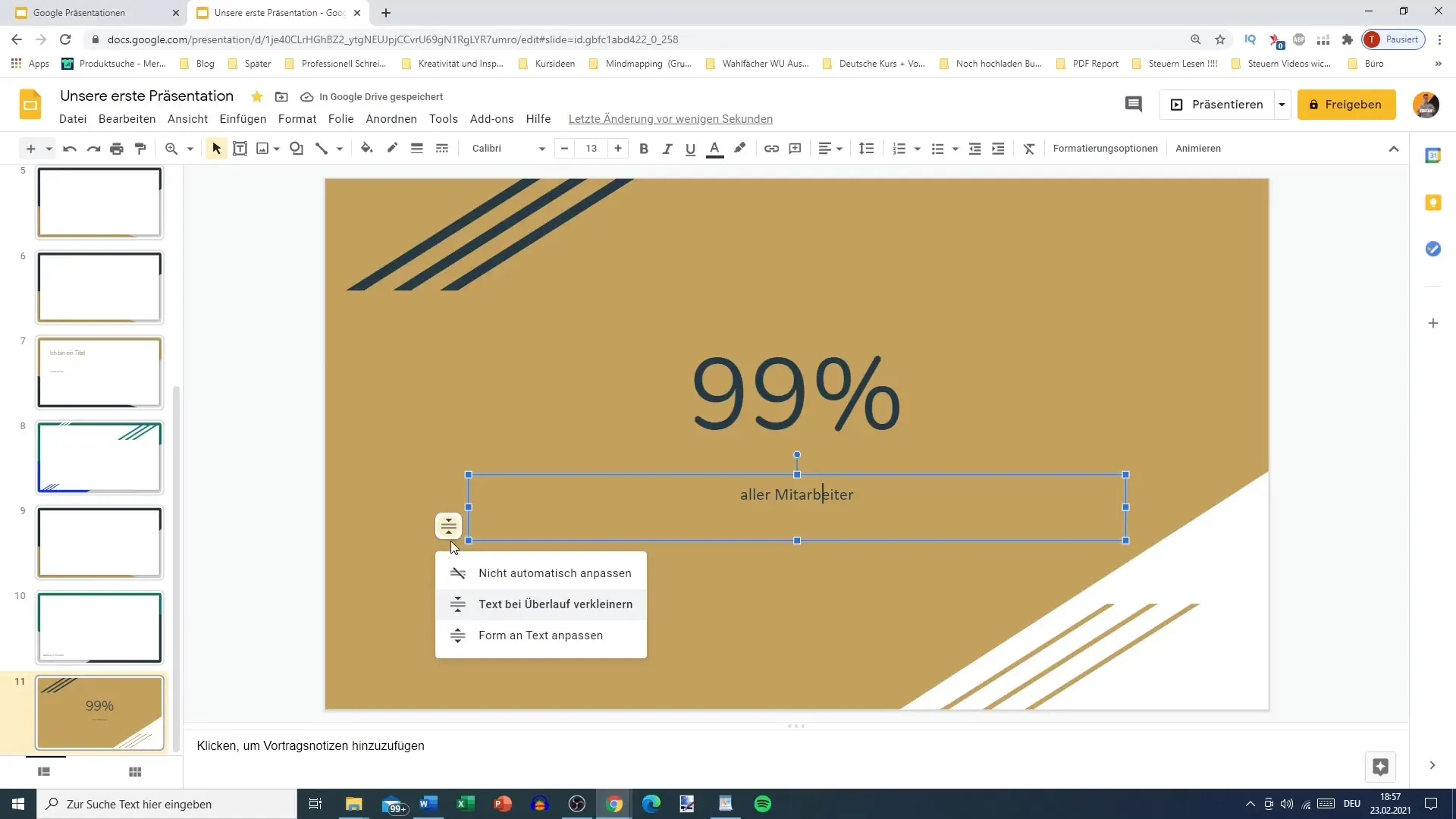Choose Nicht automatisch anpassen
Image resolution: width=1456 pixels, height=819 pixels.
coord(541,573)
